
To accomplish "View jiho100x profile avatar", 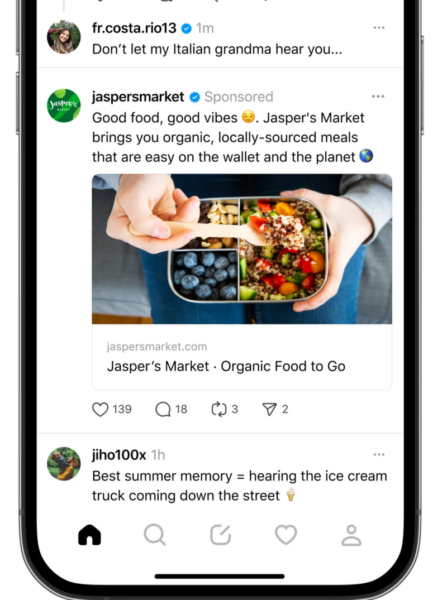I will coord(64,464).
